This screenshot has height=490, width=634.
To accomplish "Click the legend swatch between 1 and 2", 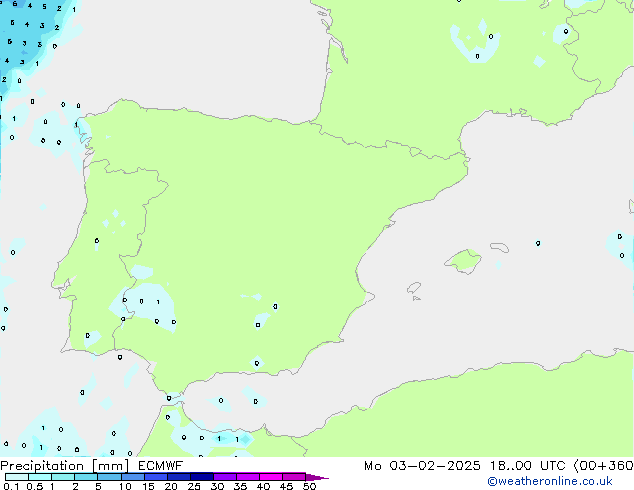I will click(x=63, y=477).
